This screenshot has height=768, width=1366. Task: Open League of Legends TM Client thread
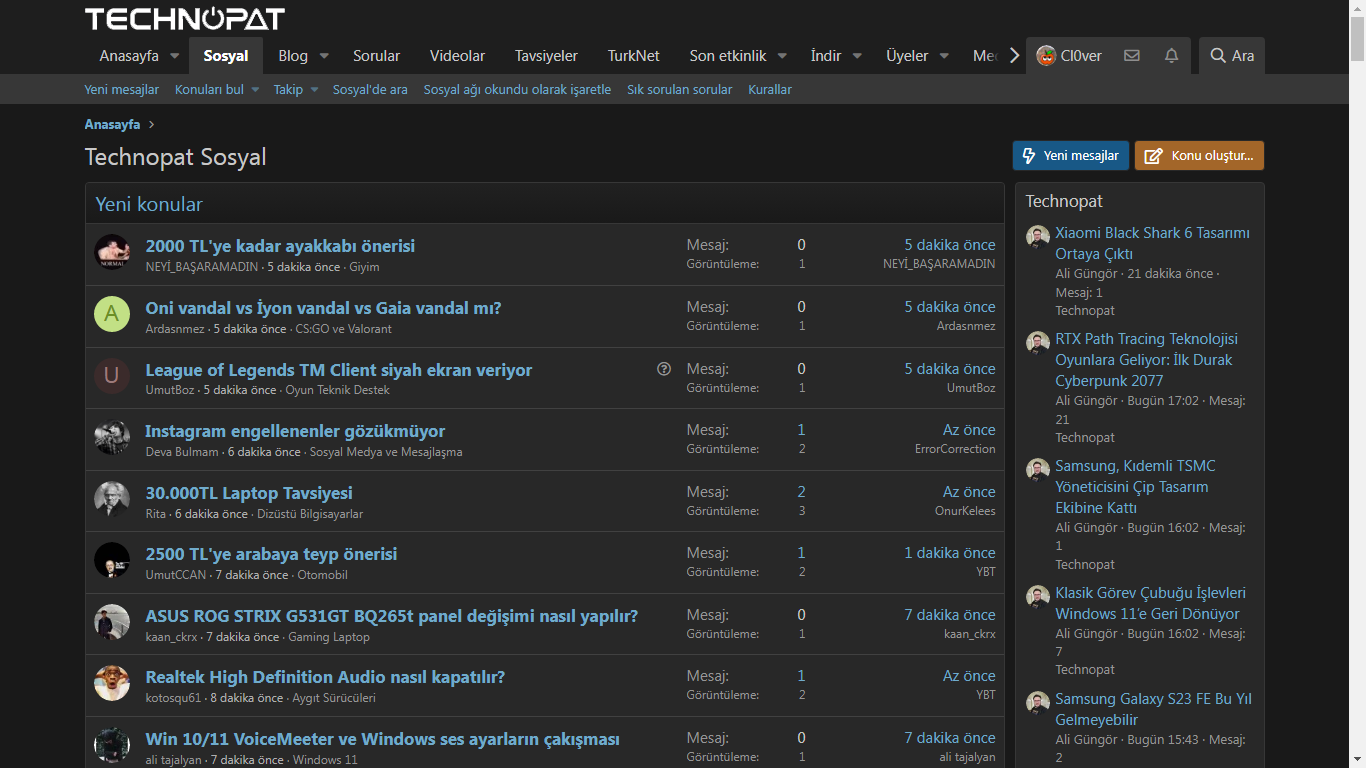coord(339,370)
